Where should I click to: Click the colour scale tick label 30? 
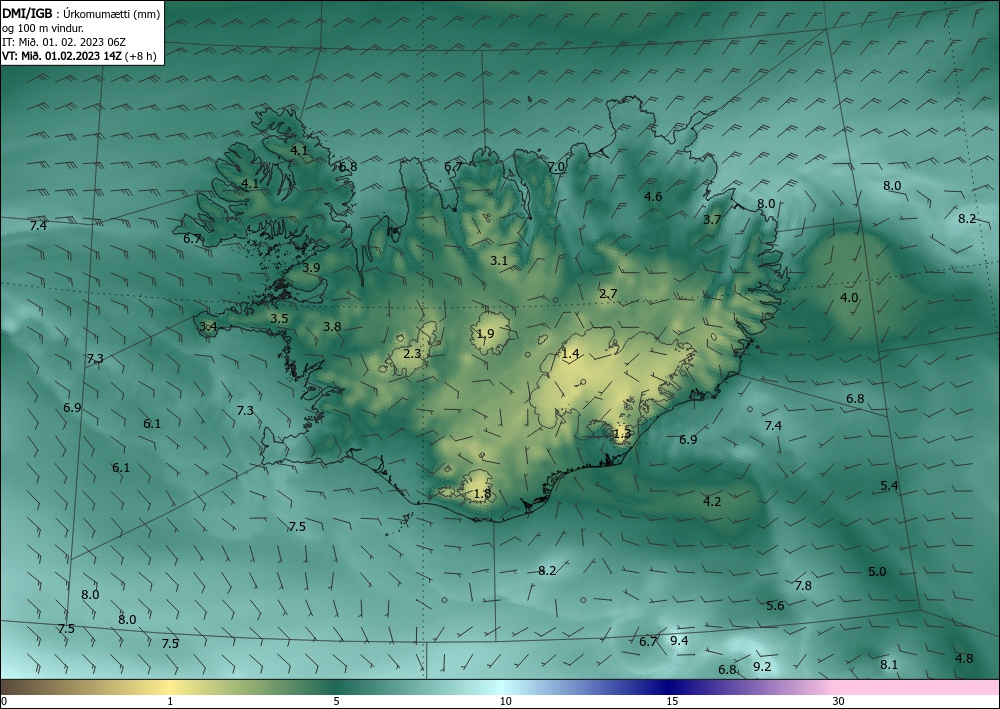tap(838, 701)
